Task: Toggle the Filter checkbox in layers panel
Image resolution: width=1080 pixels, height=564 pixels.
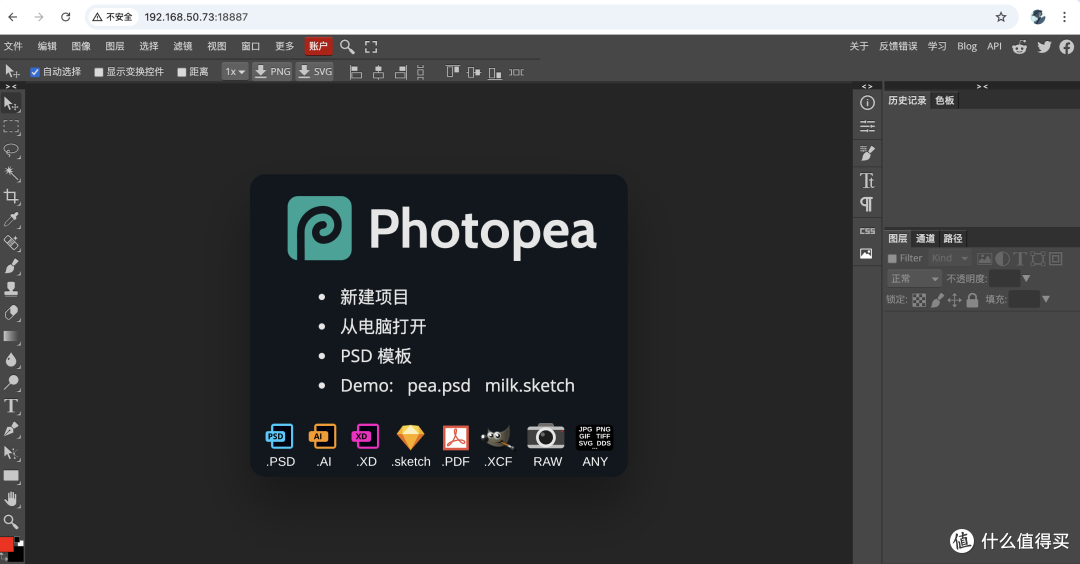Action: coord(893,258)
